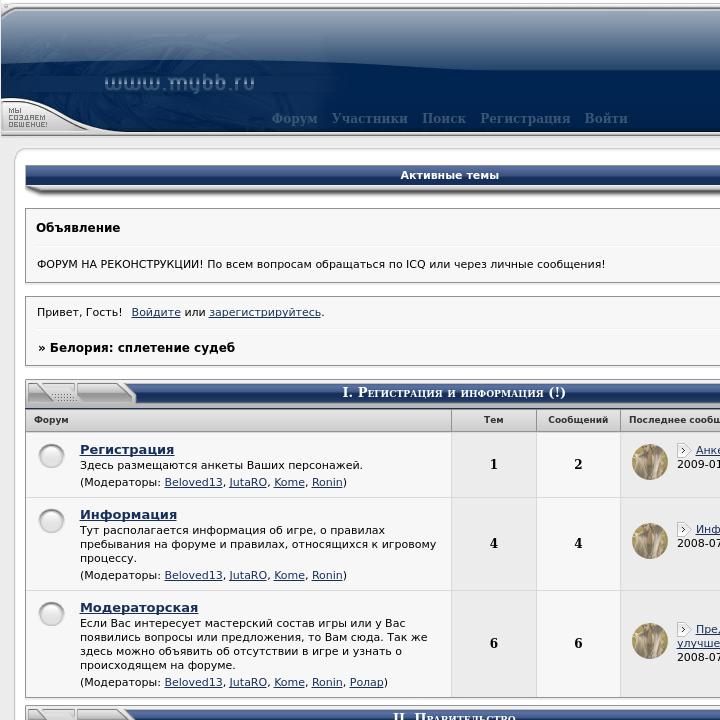
Task: Open the Поиск navigation item
Action: tap(444, 118)
